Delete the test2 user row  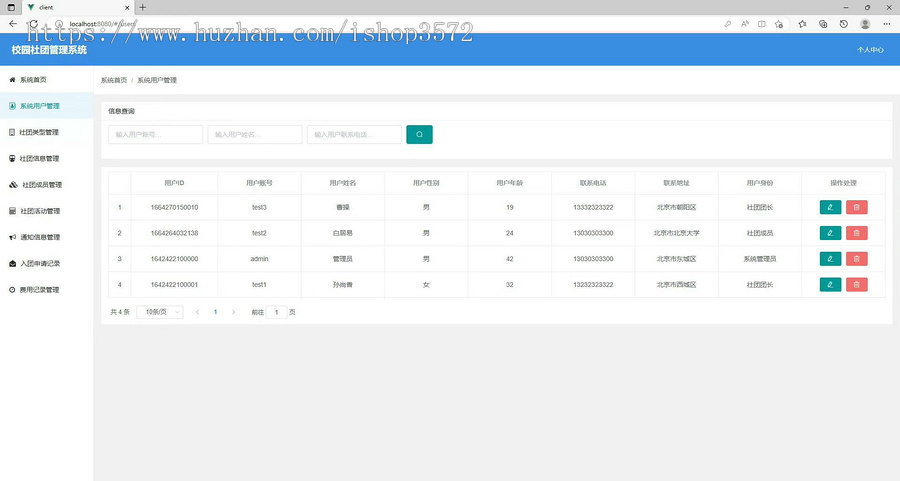856,233
